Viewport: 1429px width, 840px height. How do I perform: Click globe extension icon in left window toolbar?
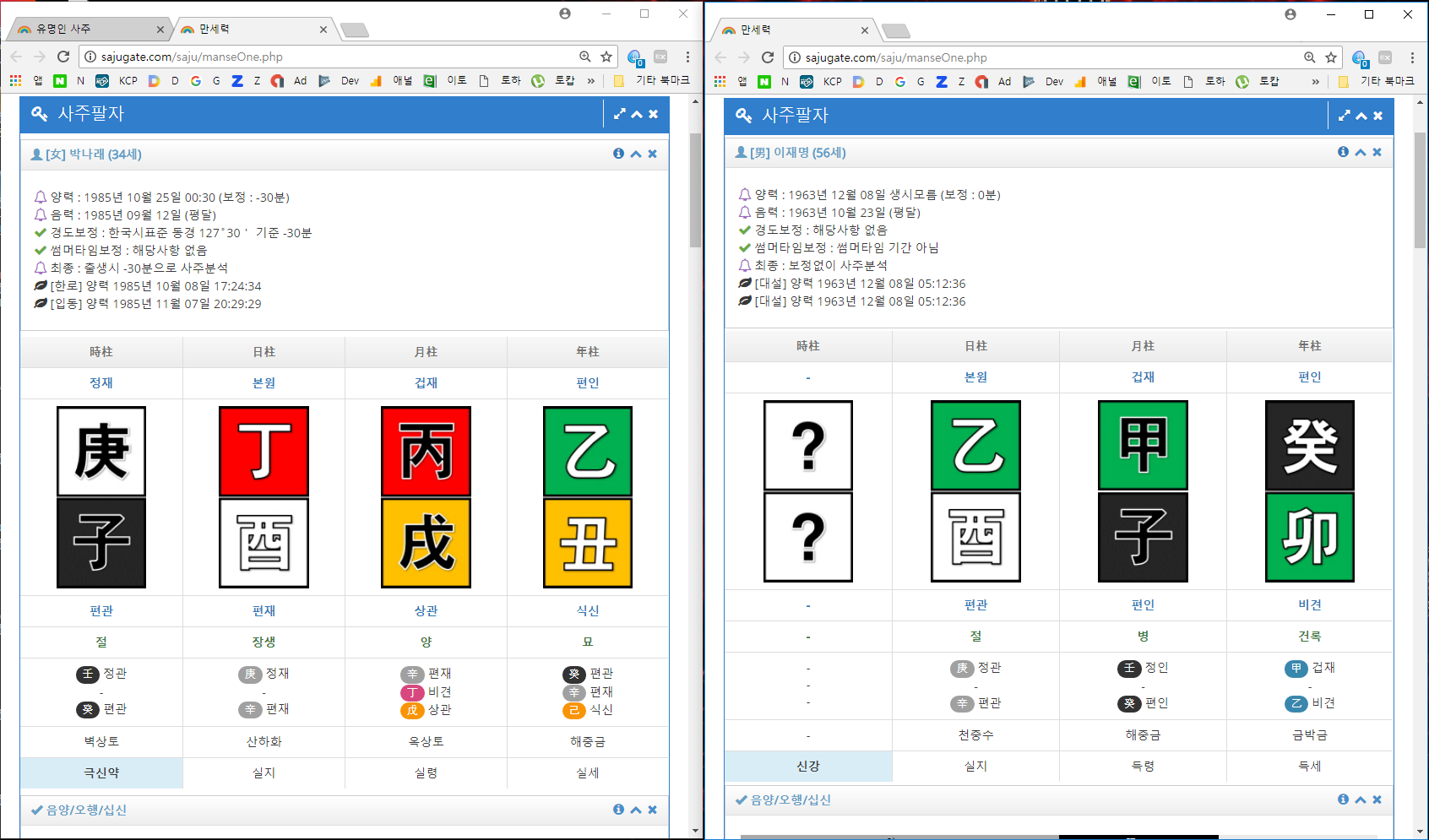[635, 57]
